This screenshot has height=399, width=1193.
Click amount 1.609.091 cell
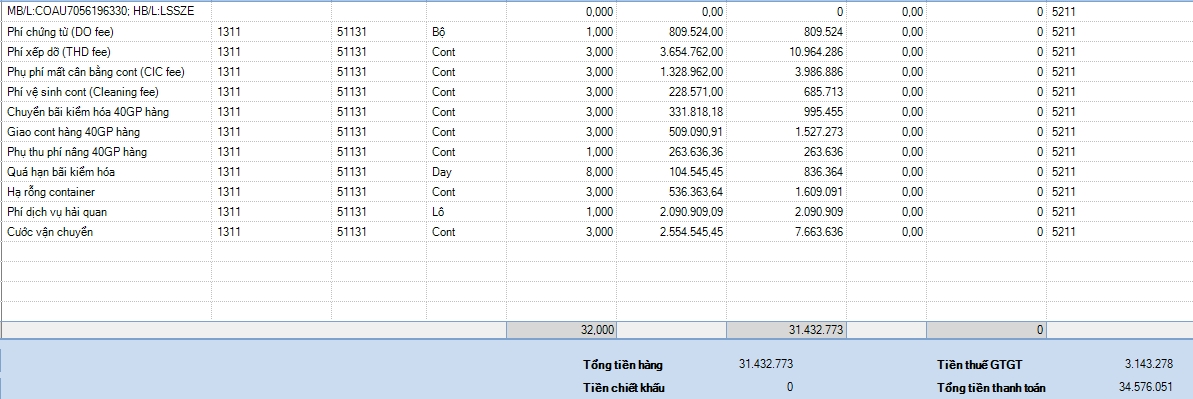click(787, 192)
